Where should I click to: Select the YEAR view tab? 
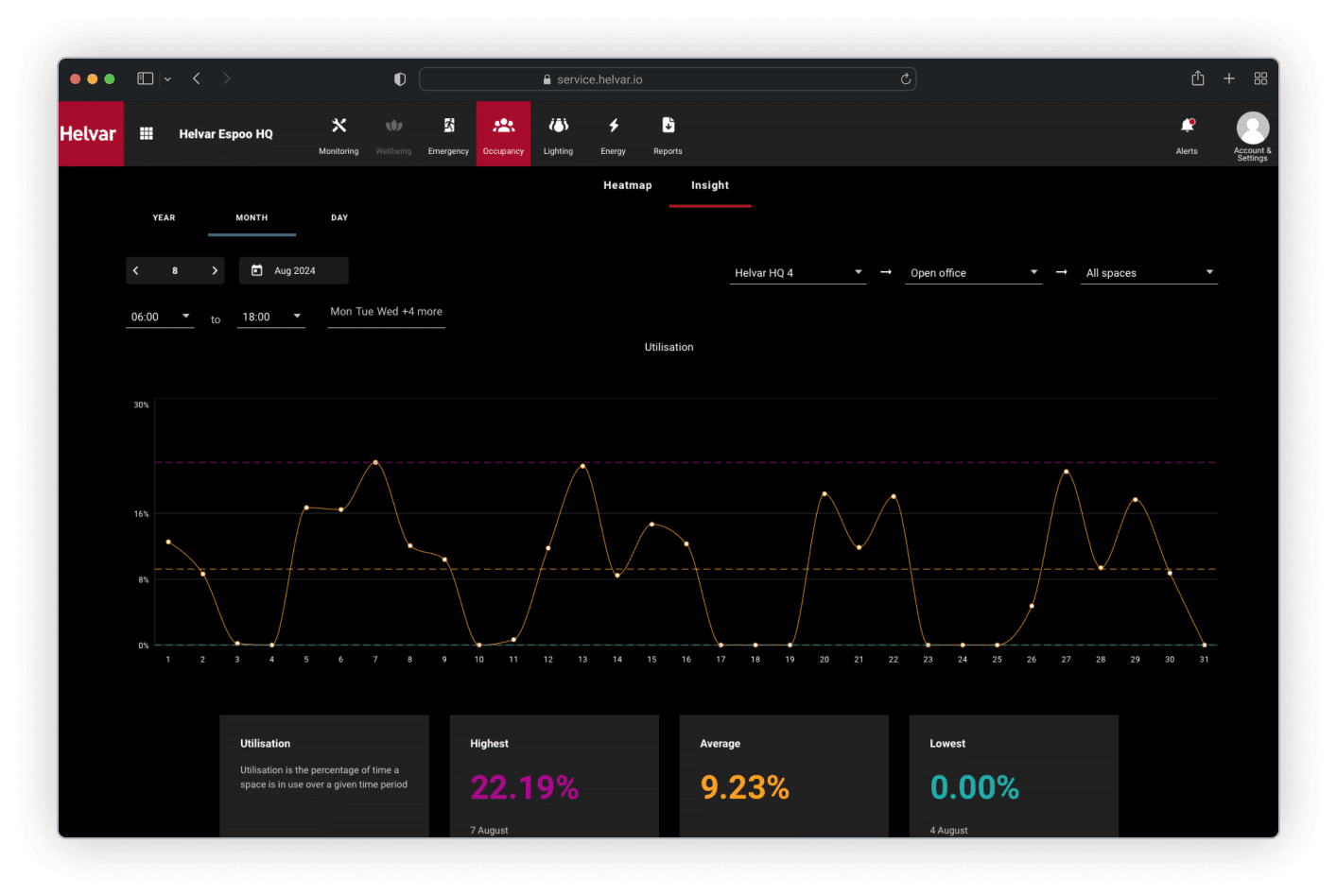pyautogui.click(x=164, y=218)
